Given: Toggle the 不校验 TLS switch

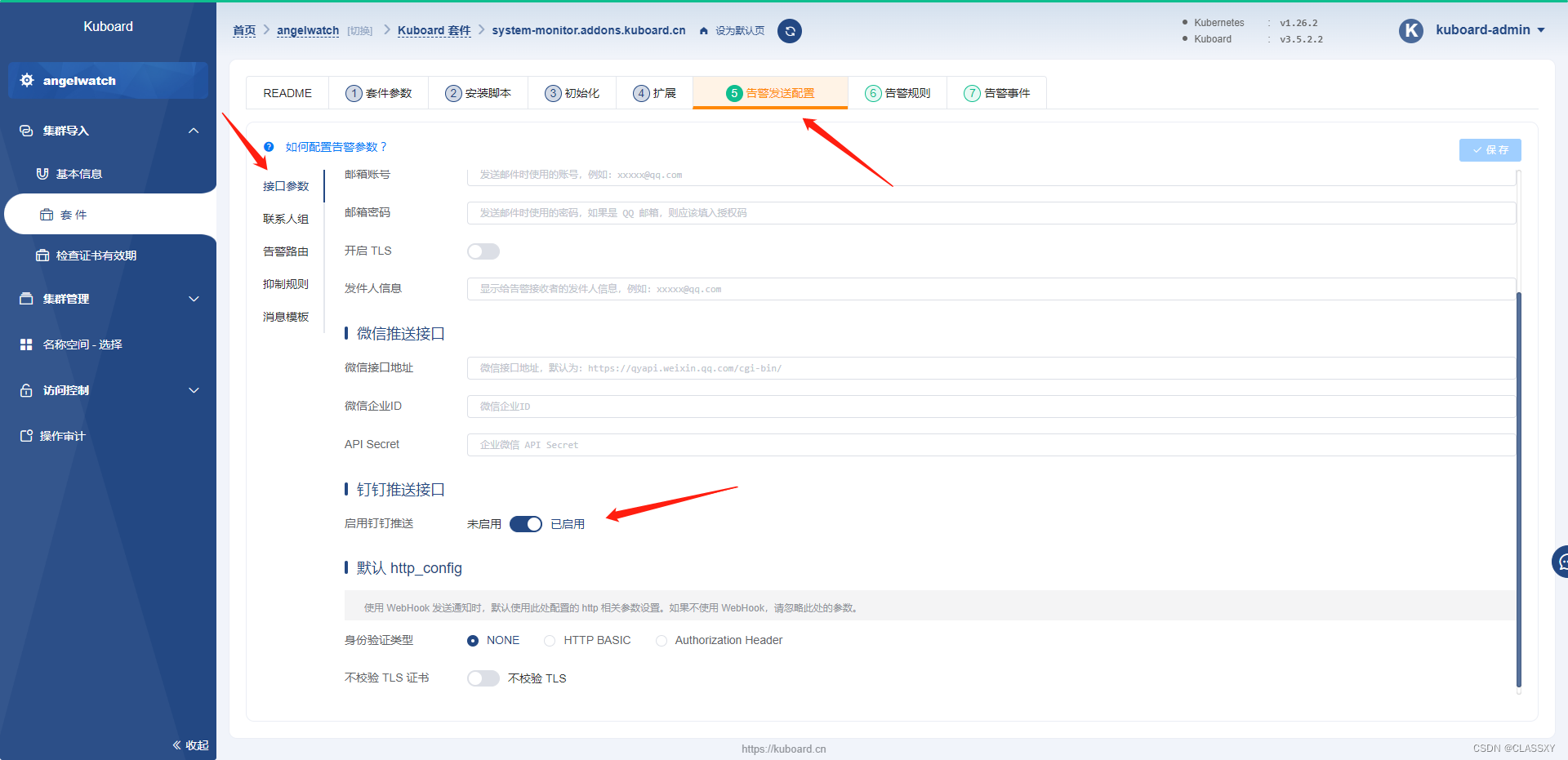Looking at the screenshot, I should tap(483, 678).
